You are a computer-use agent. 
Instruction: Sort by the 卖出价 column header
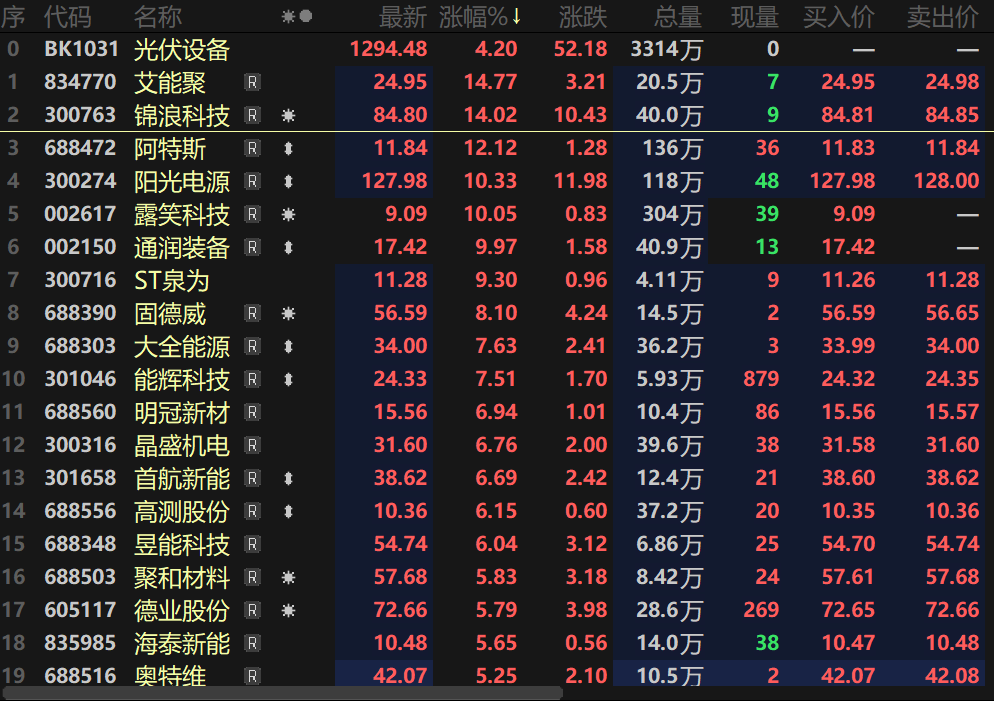943,17
